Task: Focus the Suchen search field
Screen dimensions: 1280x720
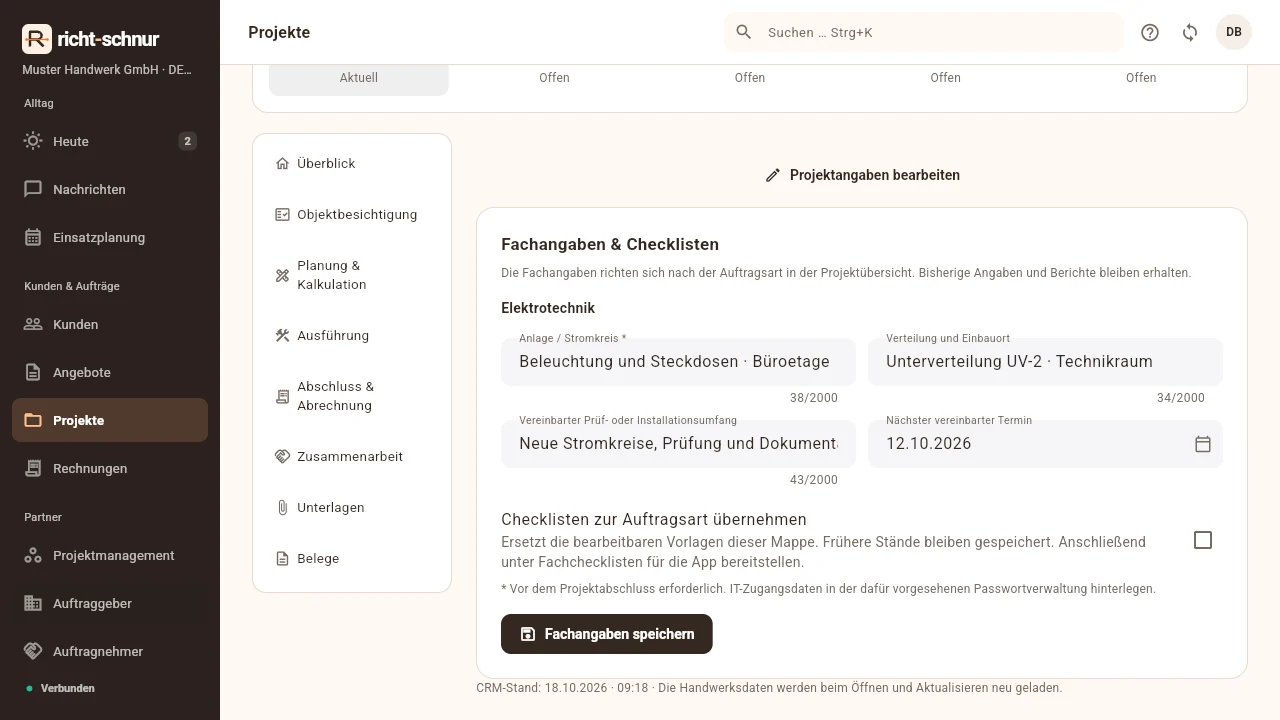Action: pos(924,32)
